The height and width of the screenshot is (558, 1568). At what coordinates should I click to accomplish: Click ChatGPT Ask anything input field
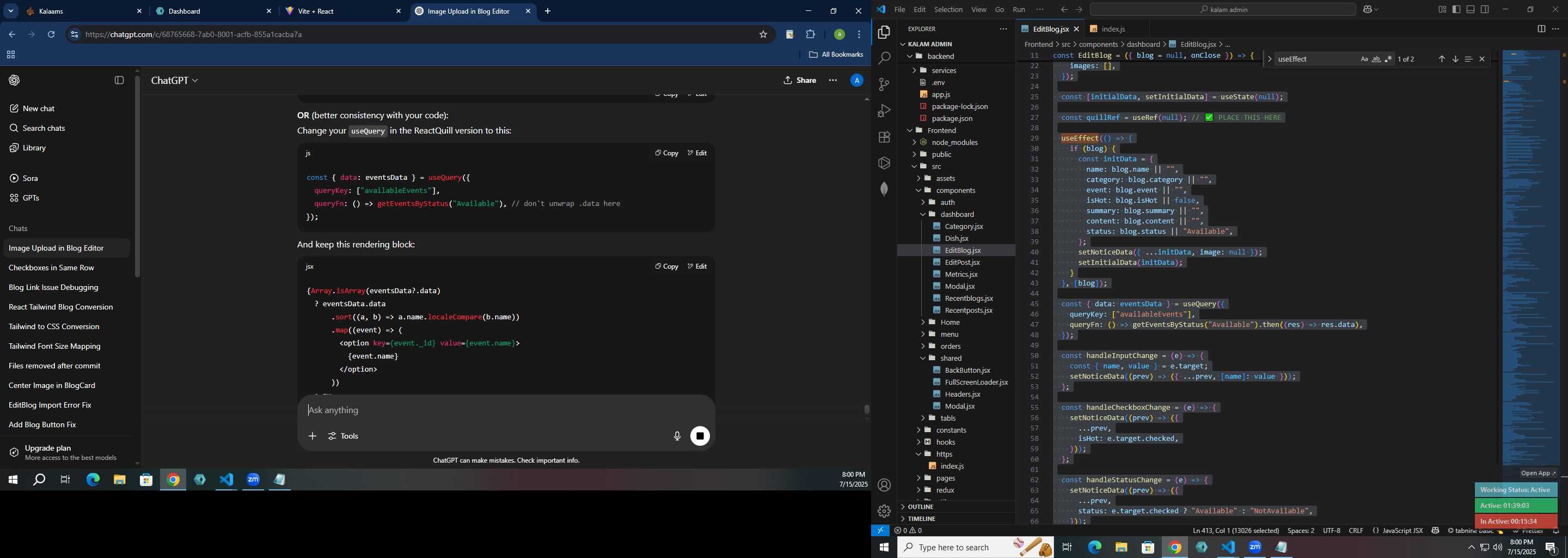[x=505, y=410]
